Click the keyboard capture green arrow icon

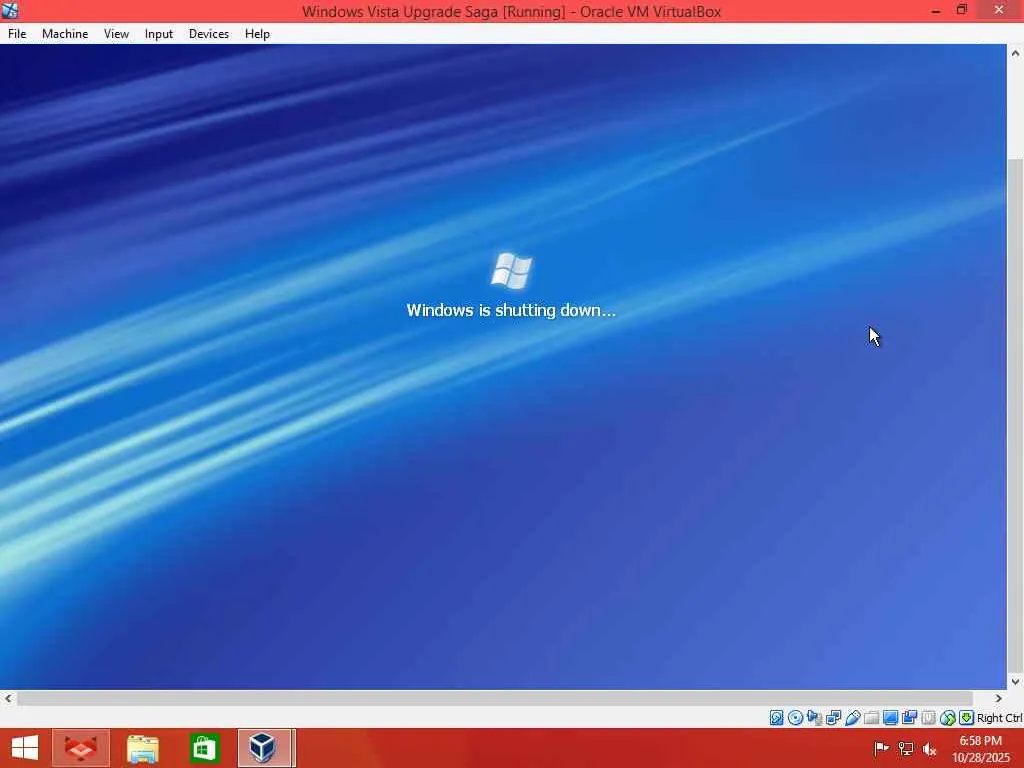point(967,718)
